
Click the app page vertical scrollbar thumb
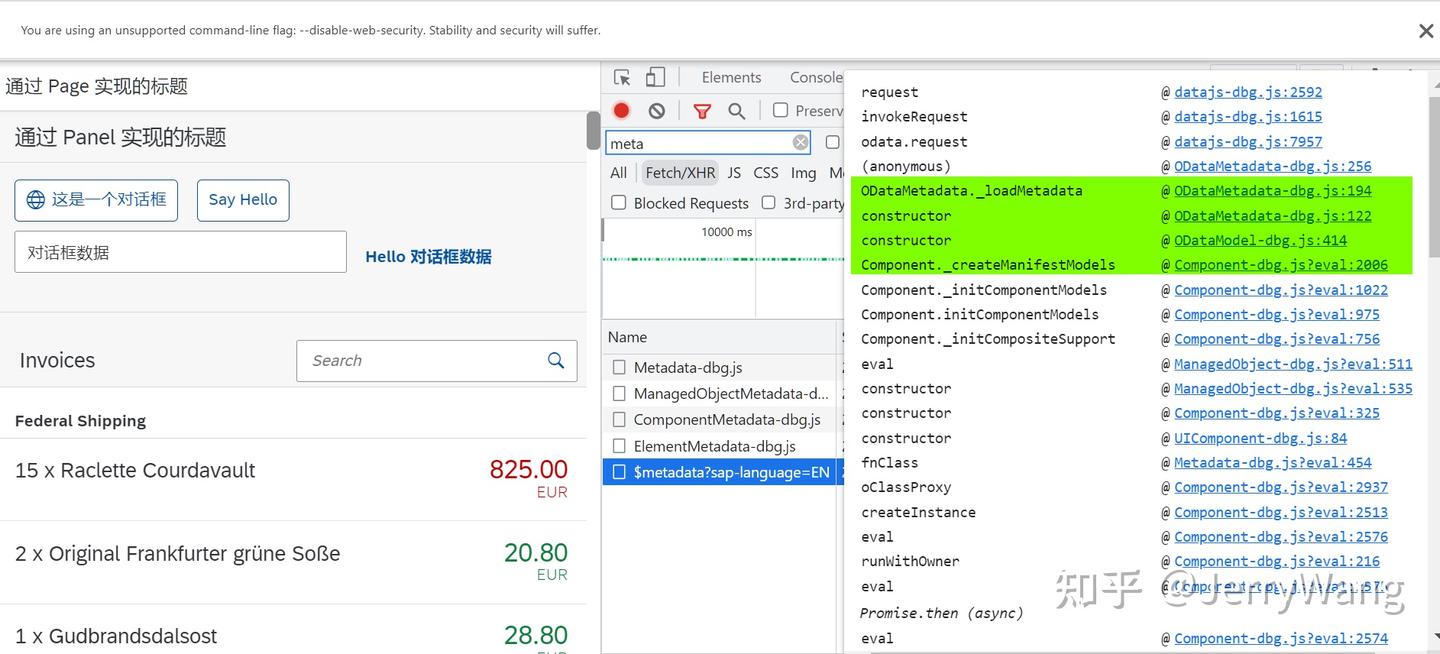pyautogui.click(x=593, y=130)
